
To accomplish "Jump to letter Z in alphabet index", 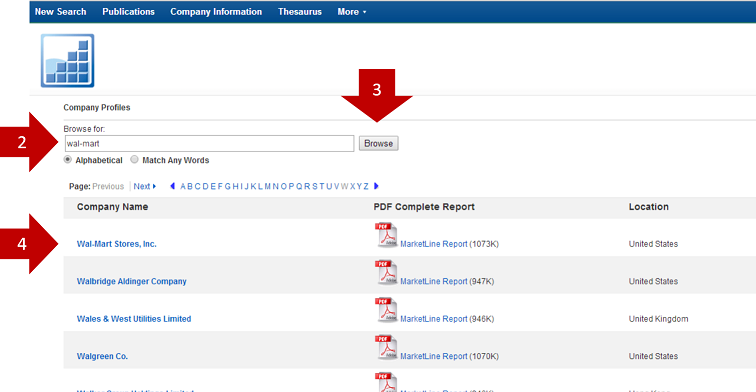I will [x=366, y=186].
